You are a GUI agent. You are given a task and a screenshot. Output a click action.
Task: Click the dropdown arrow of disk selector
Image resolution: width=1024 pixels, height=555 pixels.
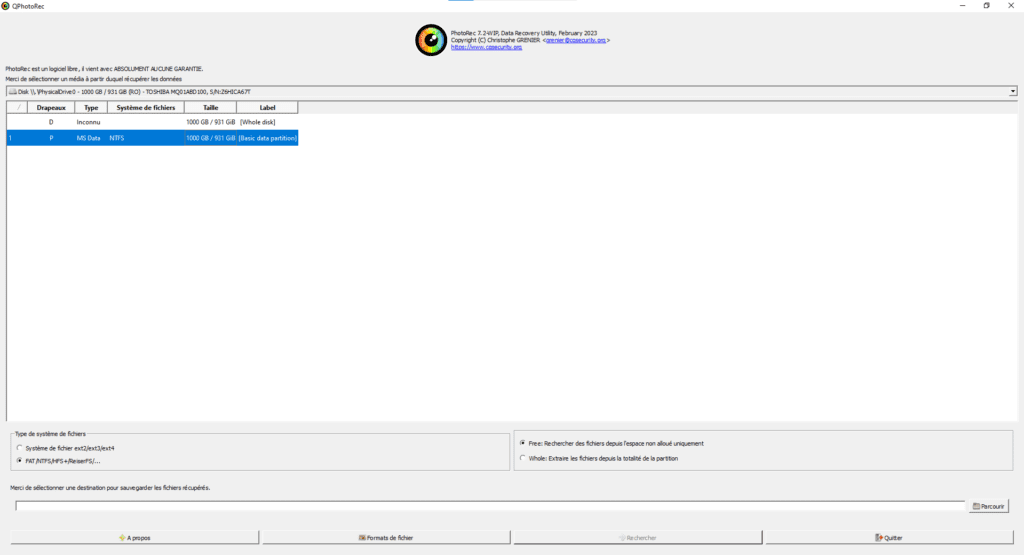point(1012,91)
